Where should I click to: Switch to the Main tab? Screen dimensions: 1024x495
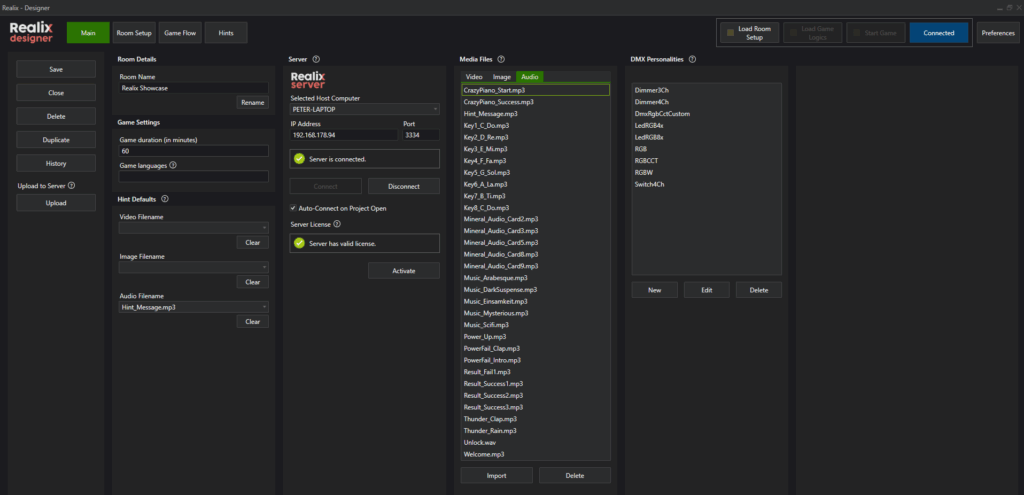[88, 33]
